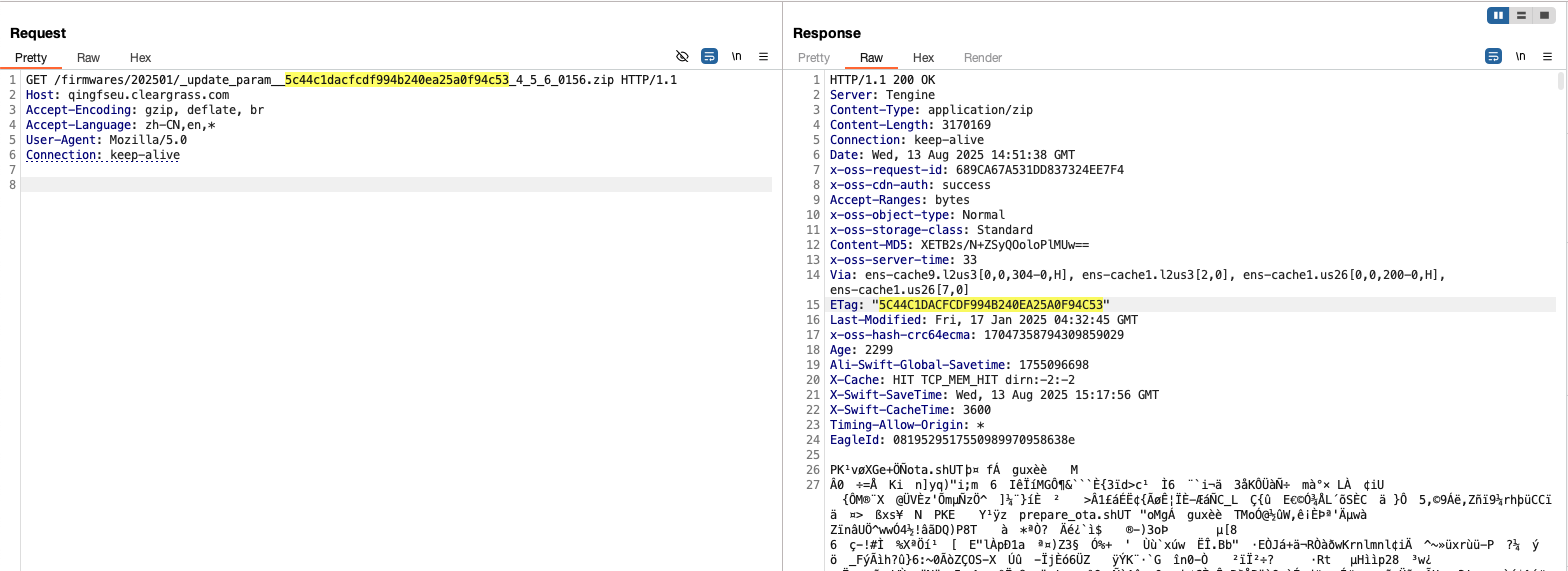The height and width of the screenshot is (571, 1568).
Task: Click the EagleId header line
Action: point(952,440)
